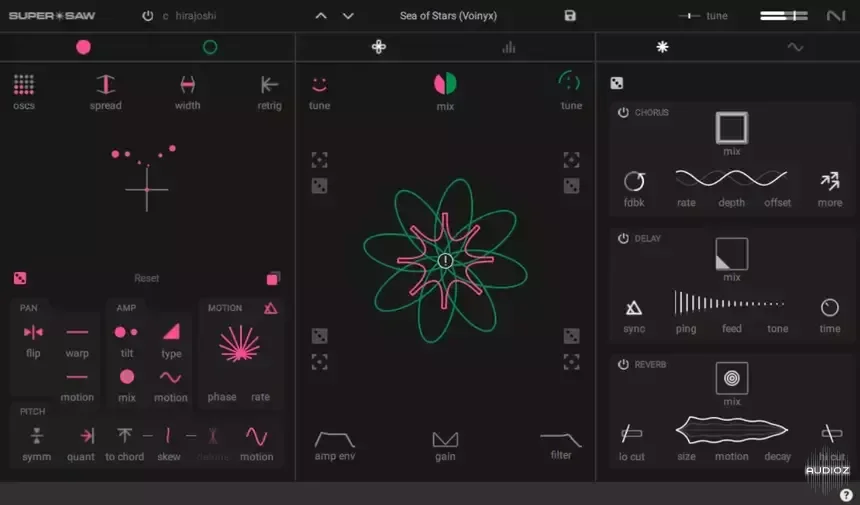860x505 pixels.
Task: Click the output level meter
Action: click(x=784, y=16)
